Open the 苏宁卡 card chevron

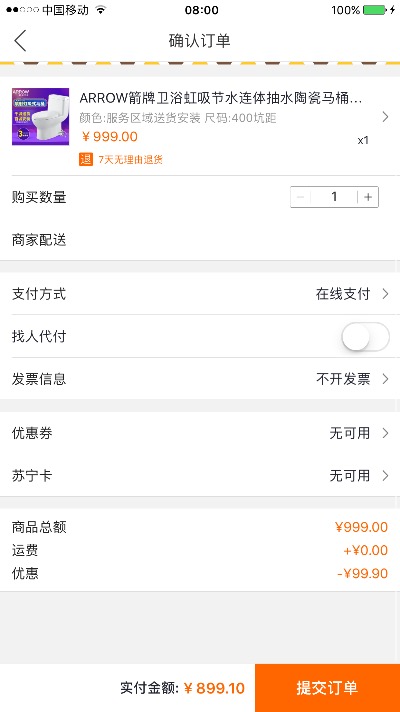pos(385,475)
